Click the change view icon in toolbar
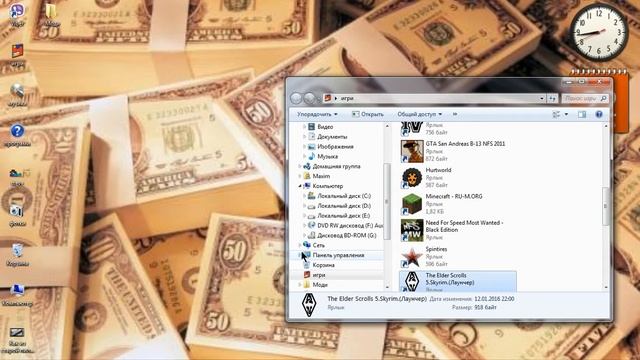This screenshot has height=360, width=640. 556,114
